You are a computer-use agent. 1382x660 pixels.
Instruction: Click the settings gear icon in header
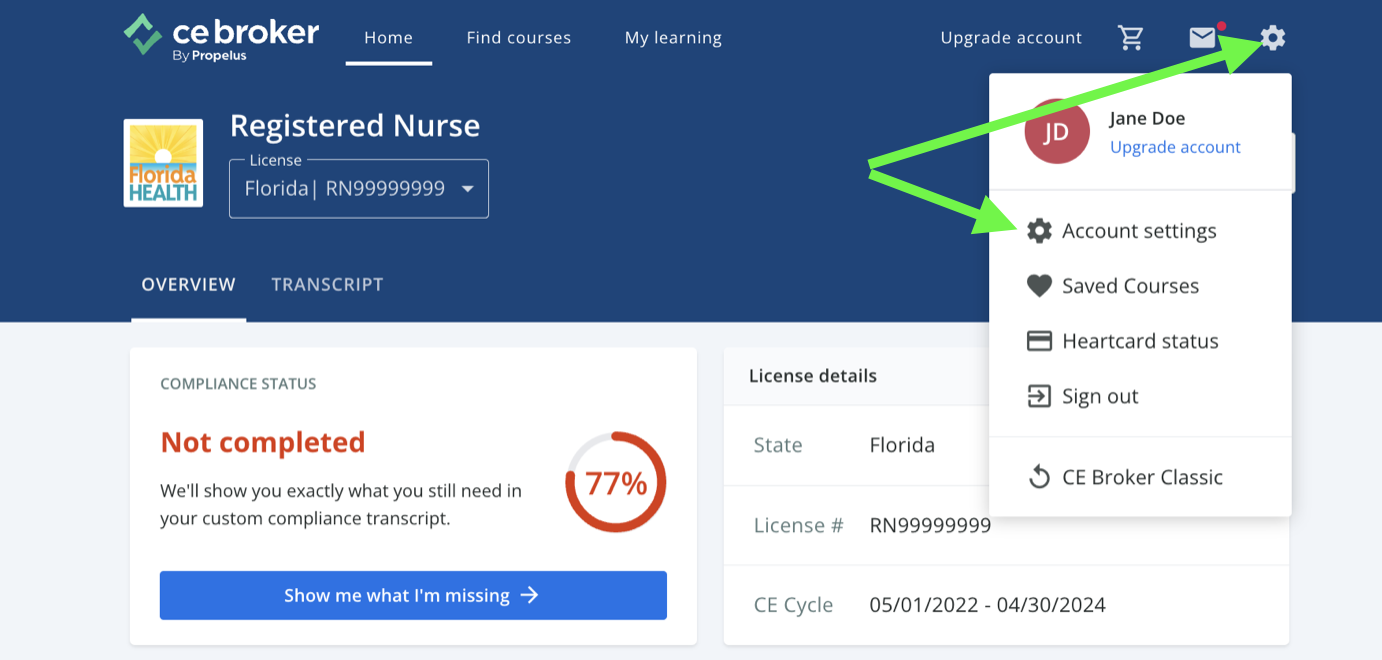coord(1272,38)
